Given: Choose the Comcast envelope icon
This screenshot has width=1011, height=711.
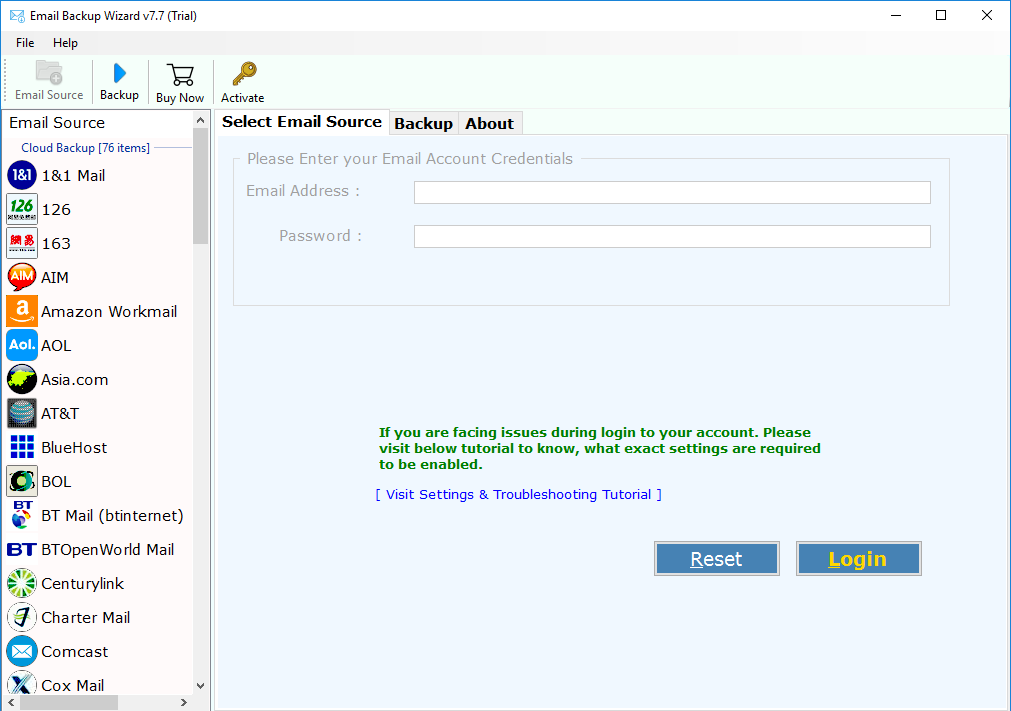Looking at the screenshot, I should 22,652.
